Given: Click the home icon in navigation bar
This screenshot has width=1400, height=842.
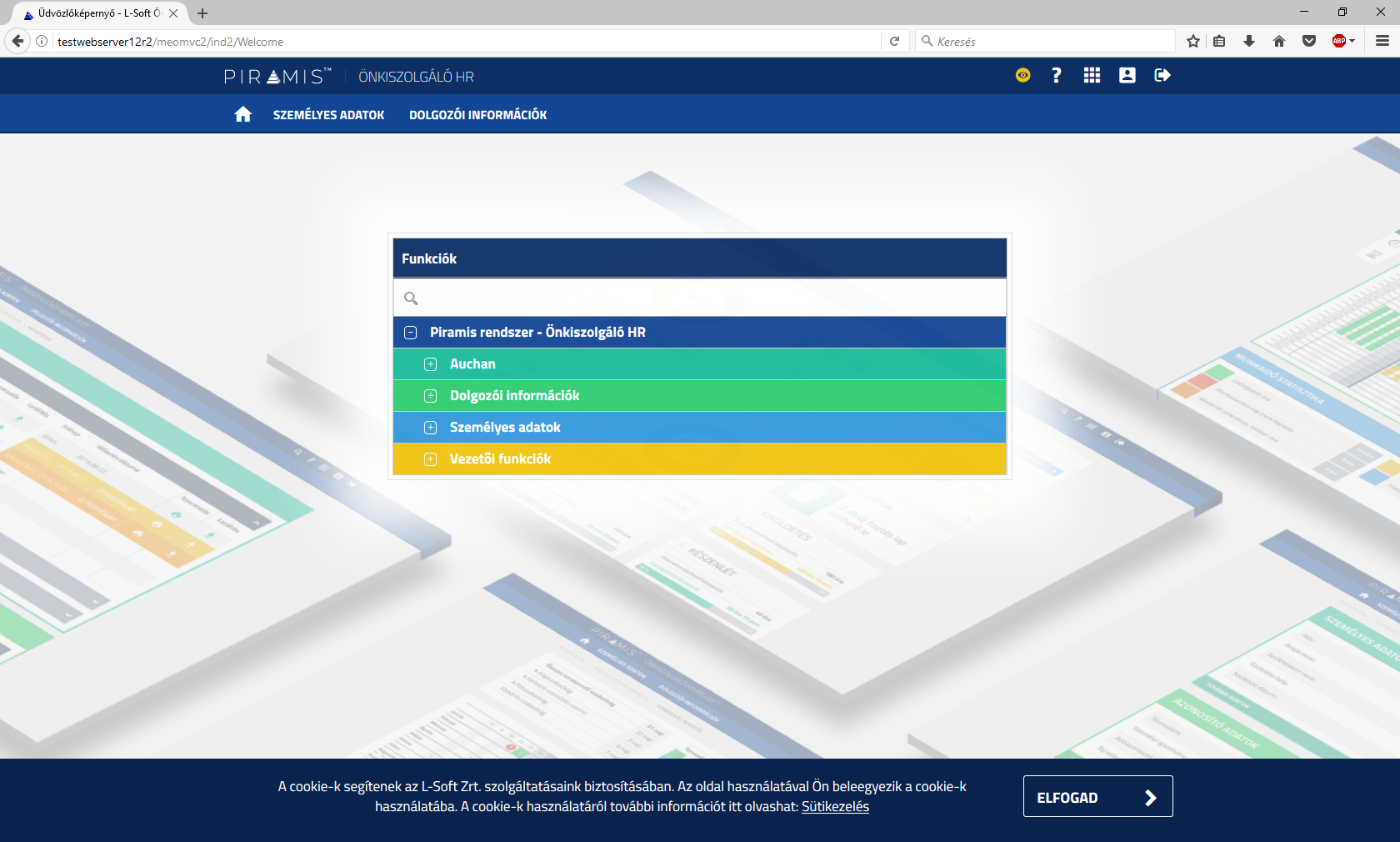Looking at the screenshot, I should point(242,114).
